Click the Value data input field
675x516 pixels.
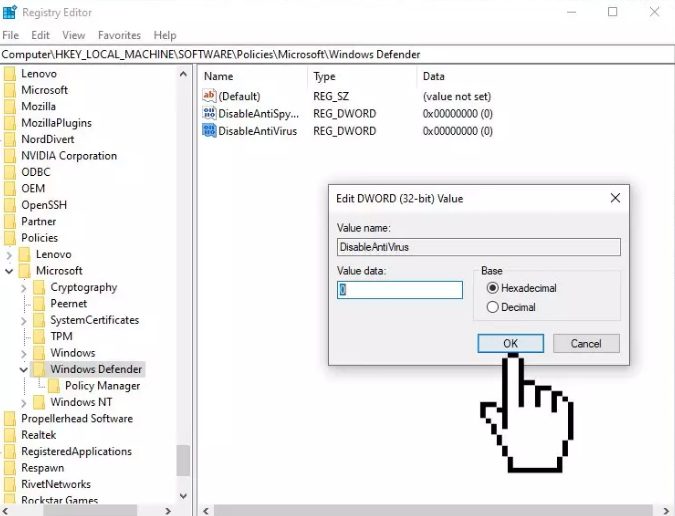point(400,290)
